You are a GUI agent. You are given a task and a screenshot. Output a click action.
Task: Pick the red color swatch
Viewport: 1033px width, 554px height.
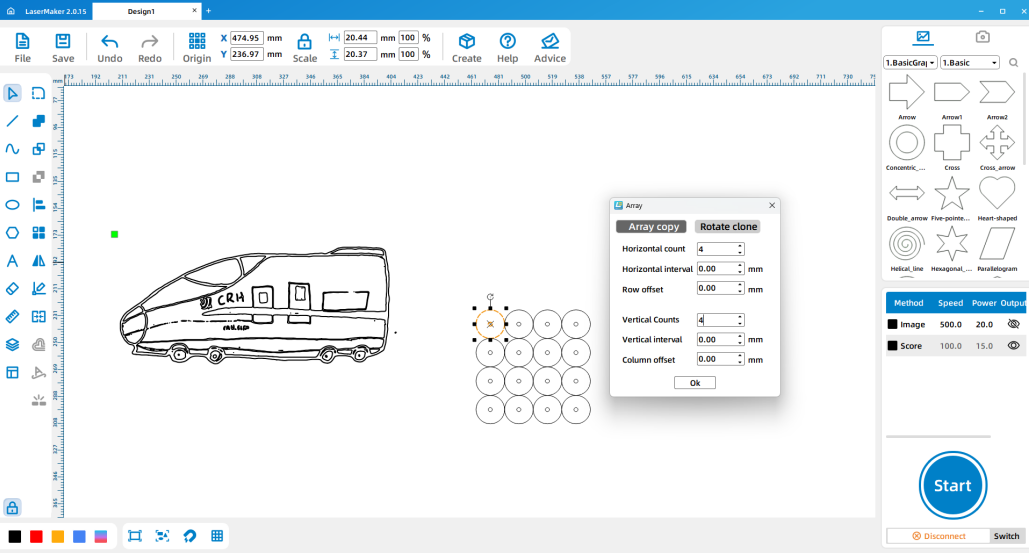coord(36,537)
